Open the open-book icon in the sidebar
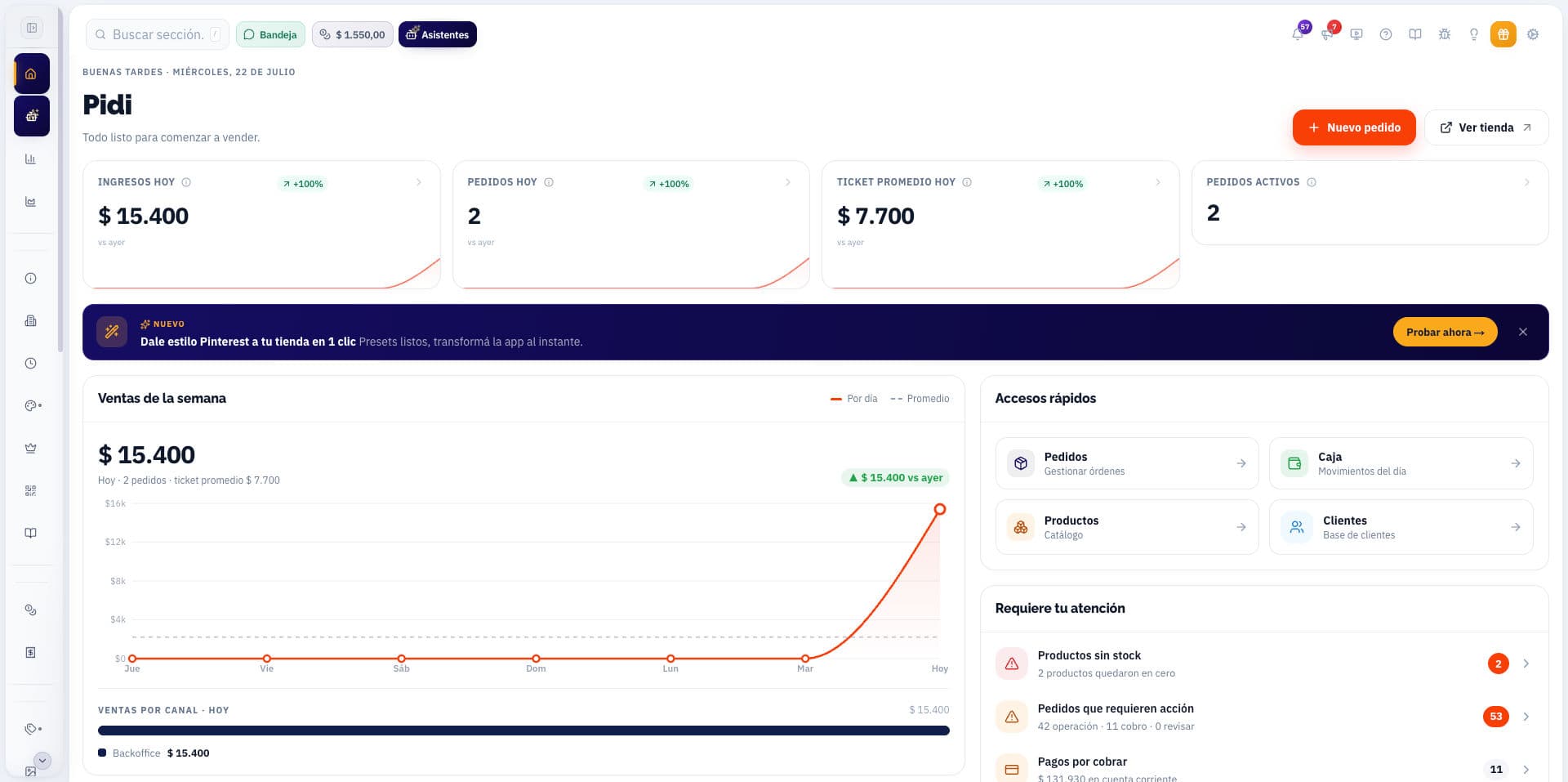Screen dimensions: 1568x782 point(31,533)
